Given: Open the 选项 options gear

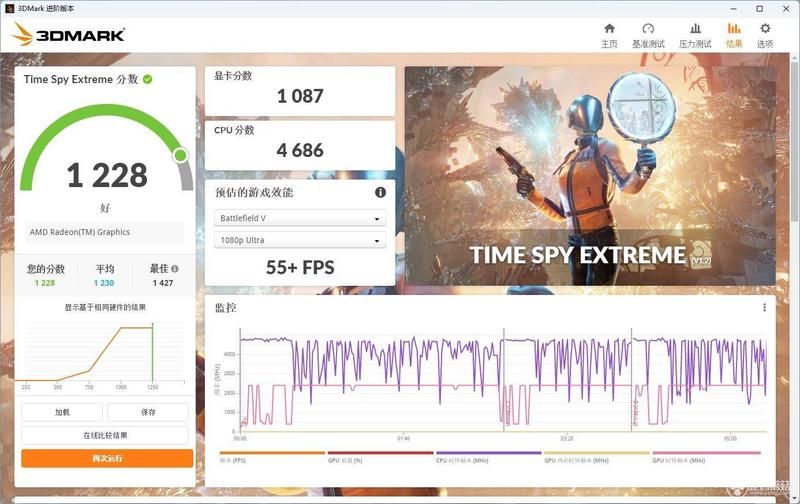Looking at the screenshot, I should (x=764, y=36).
